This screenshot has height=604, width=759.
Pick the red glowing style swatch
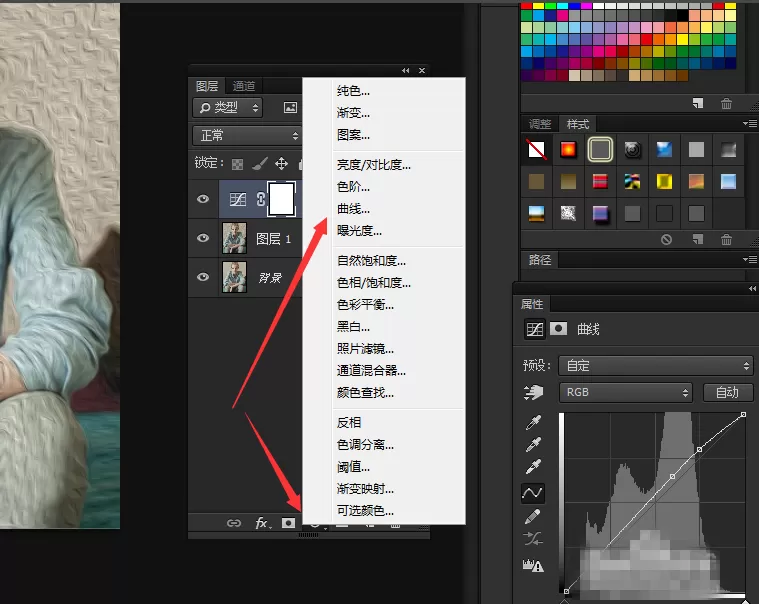tap(568, 149)
